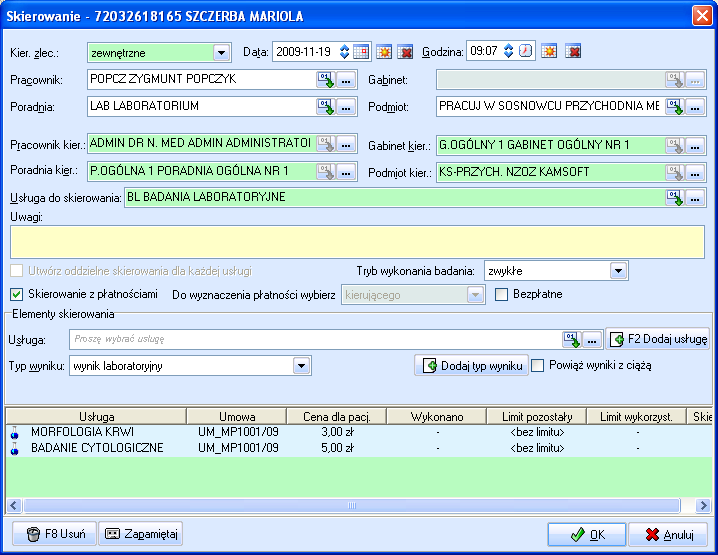The image size is (718, 555).
Task: Open the clock picker next to Godzina
Action: click(525, 51)
